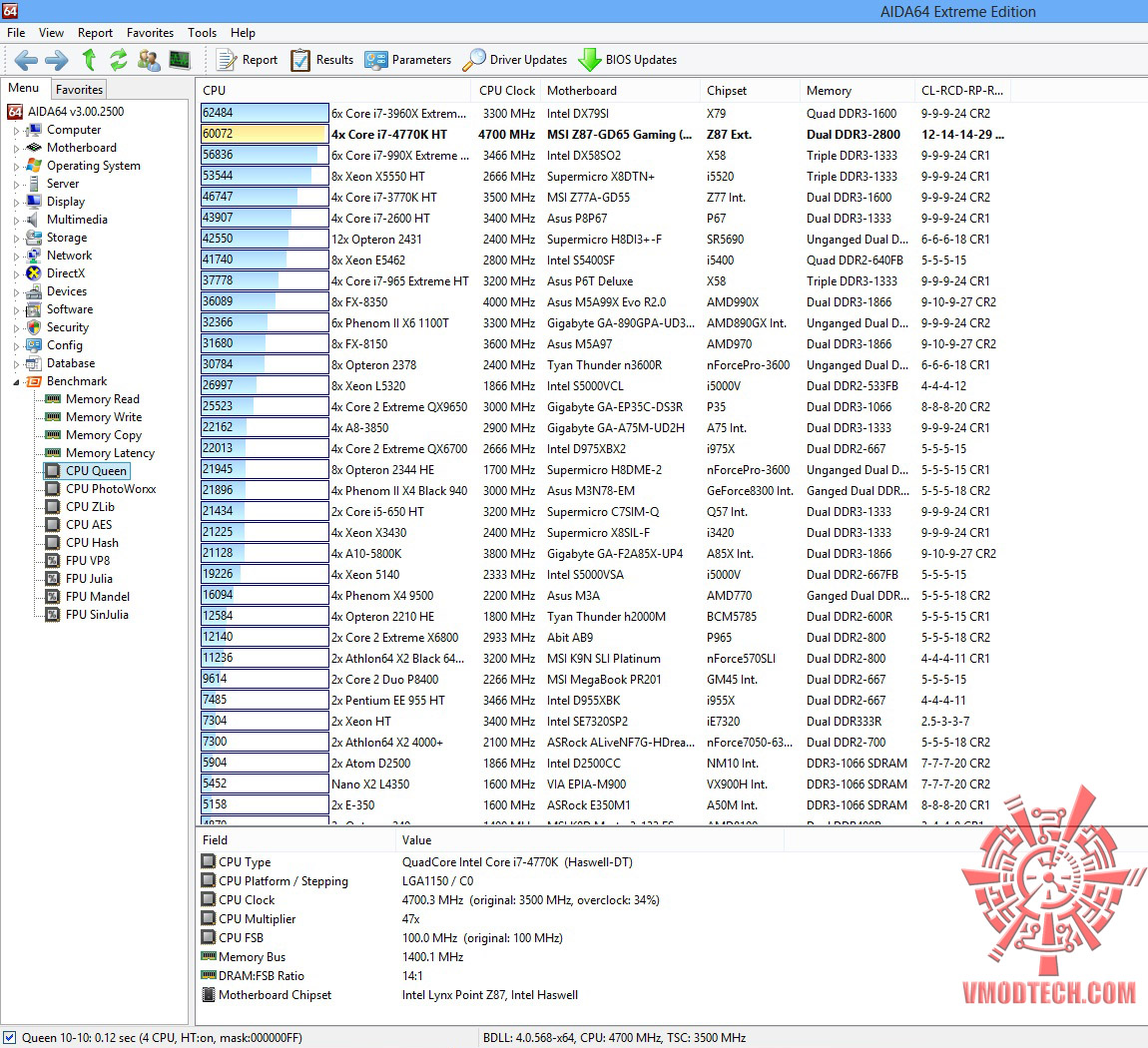
Task: Open the FPU SinJulia benchmark
Action: pyautogui.click(x=97, y=615)
